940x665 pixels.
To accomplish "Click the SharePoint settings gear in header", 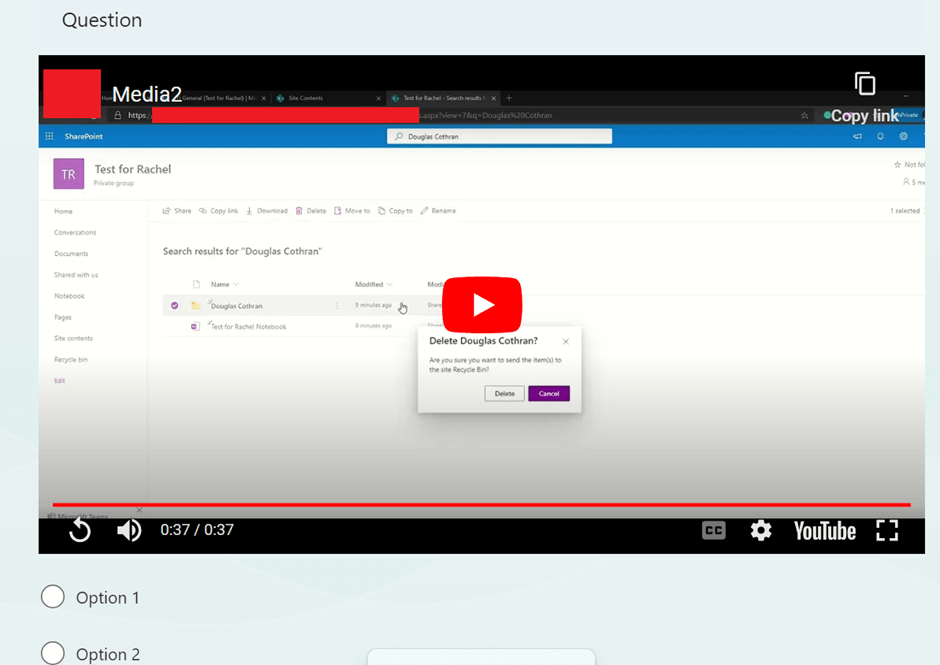I will point(903,136).
